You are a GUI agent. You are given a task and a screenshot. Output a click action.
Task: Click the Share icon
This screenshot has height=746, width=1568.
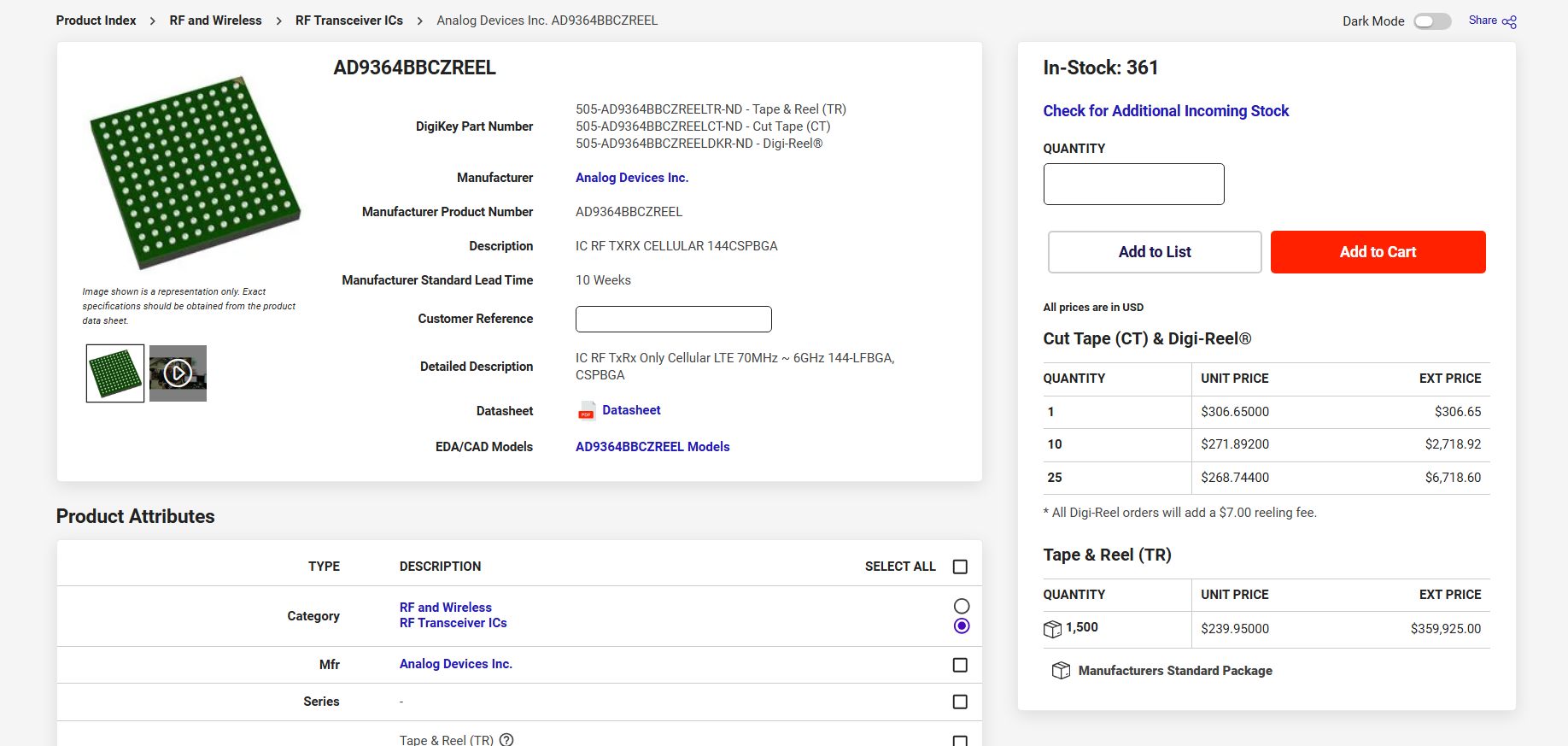(x=1509, y=21)
